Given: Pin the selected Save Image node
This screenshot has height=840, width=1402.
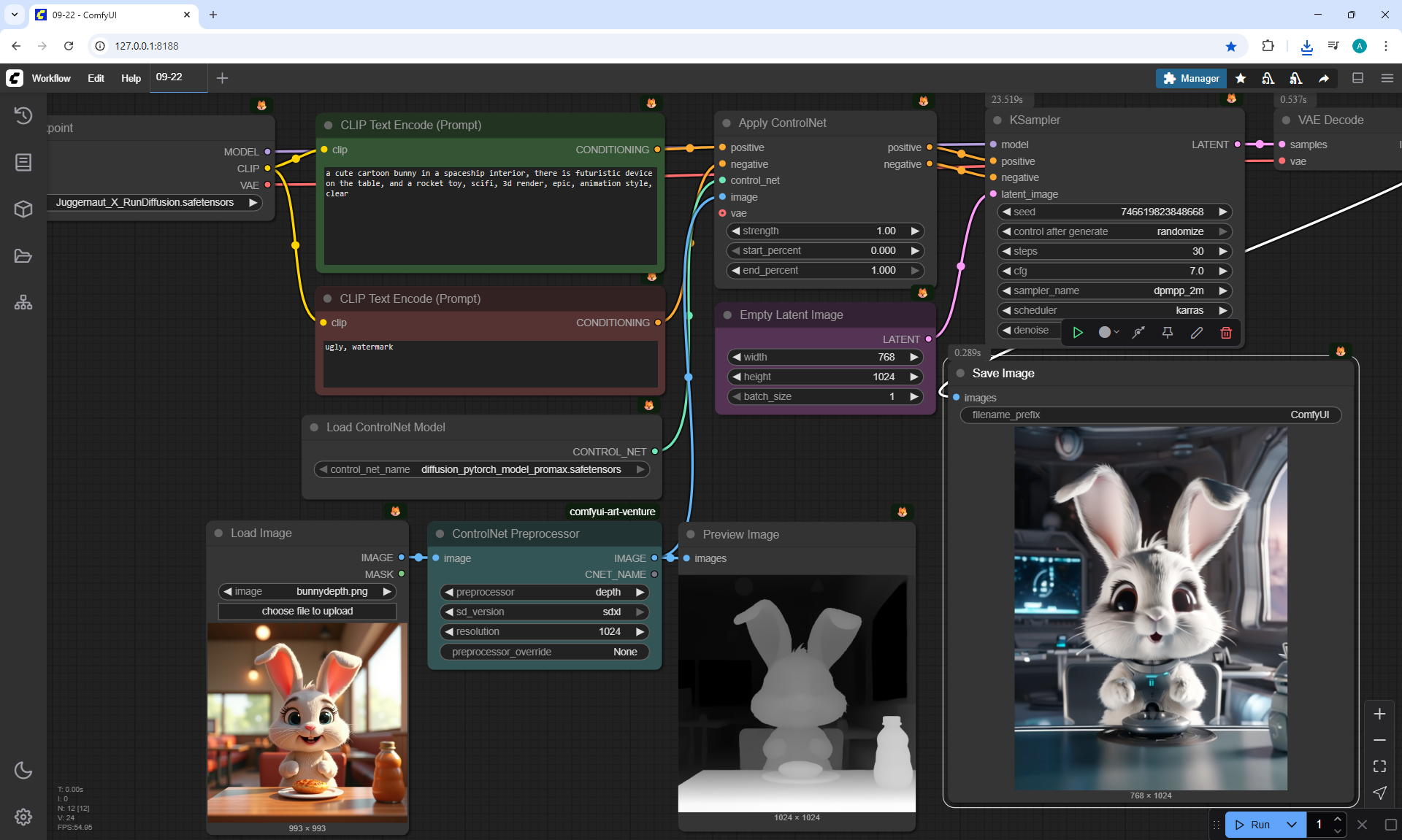Looking at the screenshot, I should (x=1168, y=333).
